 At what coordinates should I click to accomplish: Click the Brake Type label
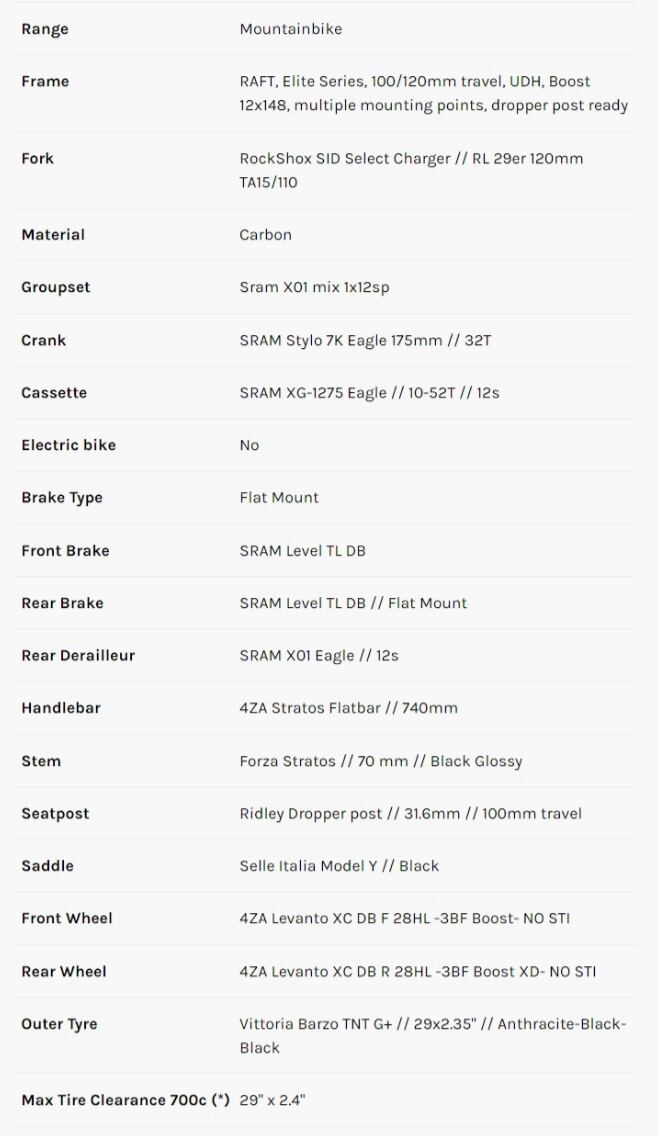[62, 498]
